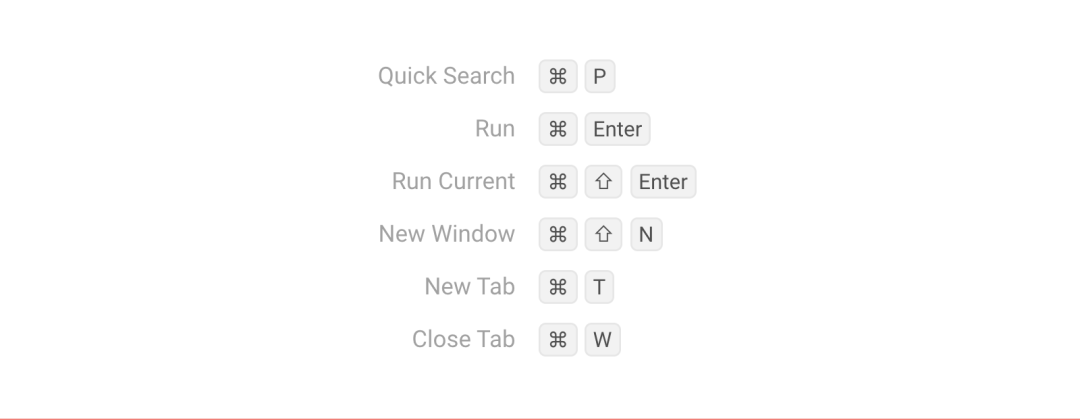Click the Command key icon beside New Tab

click(x=558, y=287)
